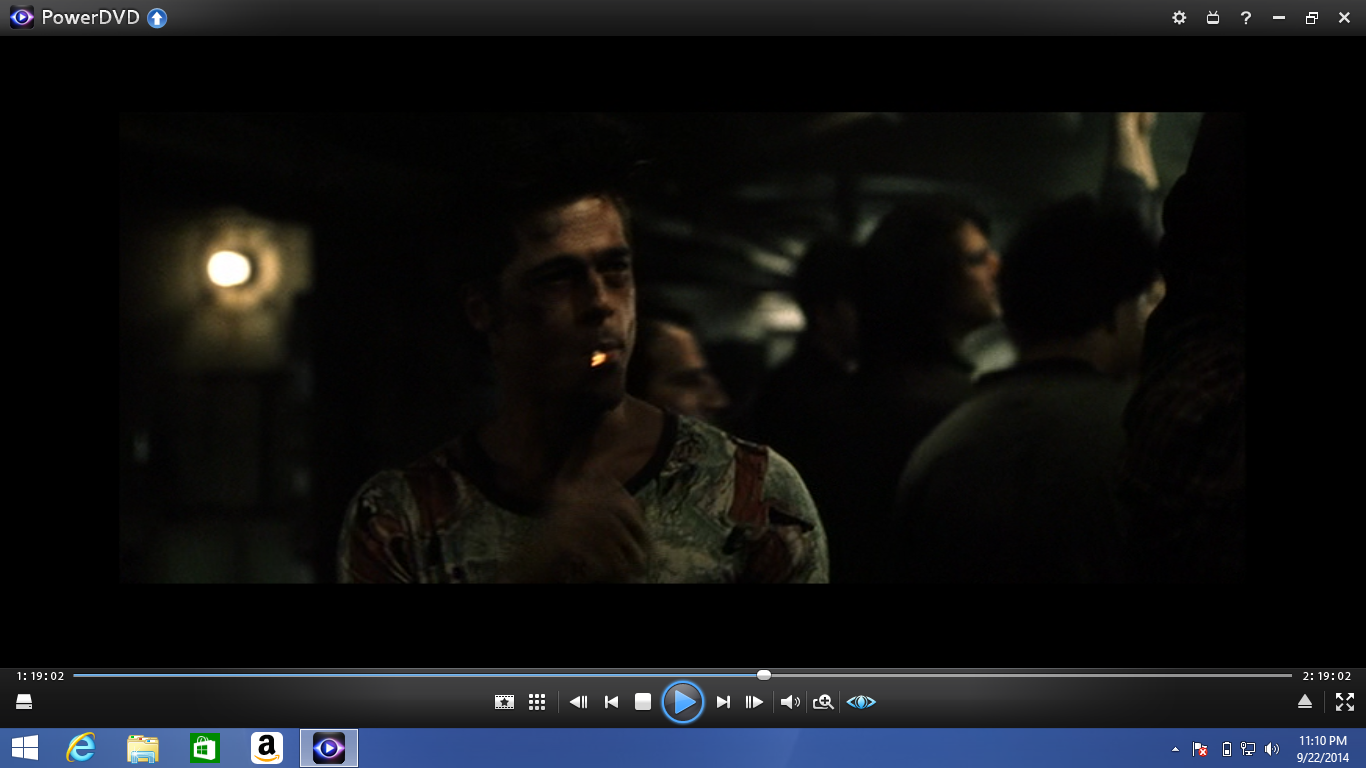Open system volume tray icon

pyautogui.click(x=1272, y=749)
